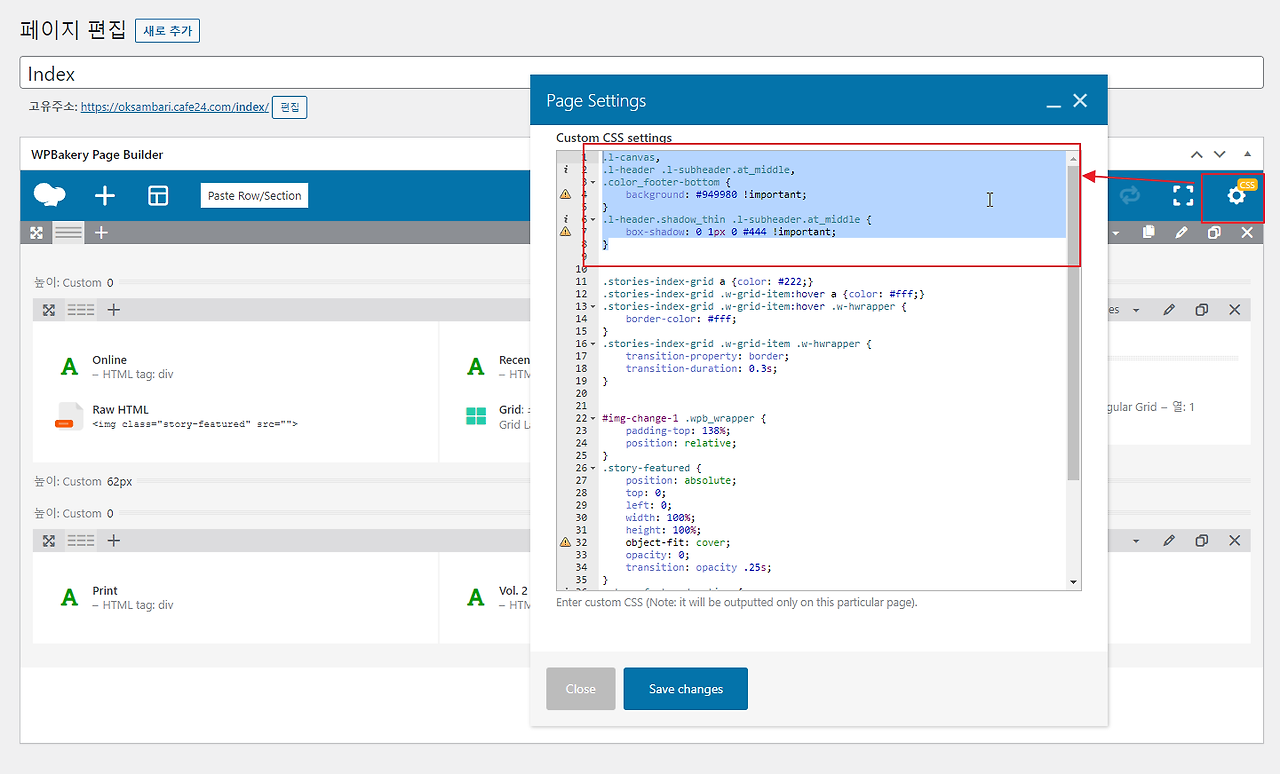Image resolution: width=1280 pixels, height=774 pixels.
Task: Click the 편집 permalink edit button
Action: 289,107
